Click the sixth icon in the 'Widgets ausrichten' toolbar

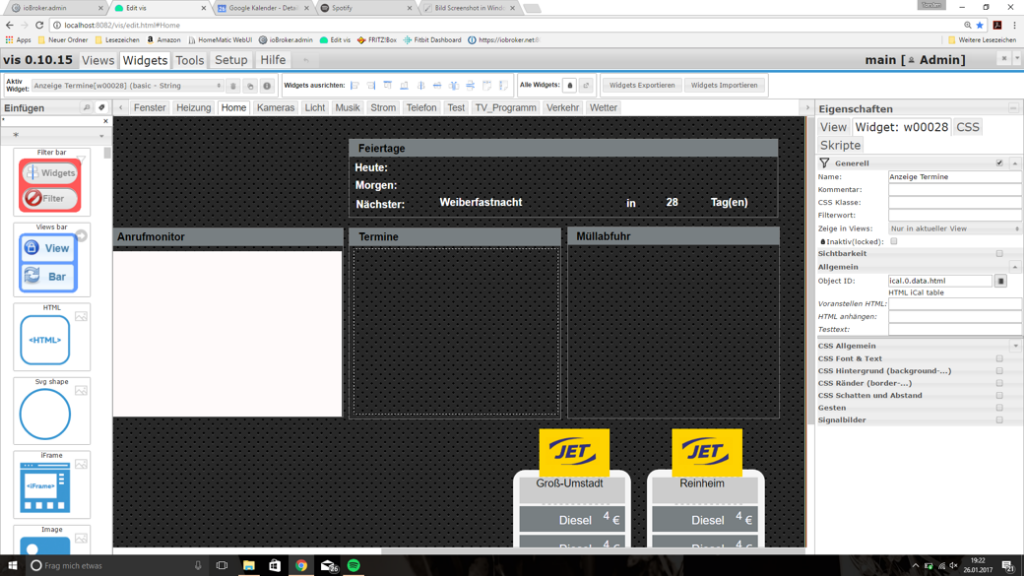coord(437,86)
